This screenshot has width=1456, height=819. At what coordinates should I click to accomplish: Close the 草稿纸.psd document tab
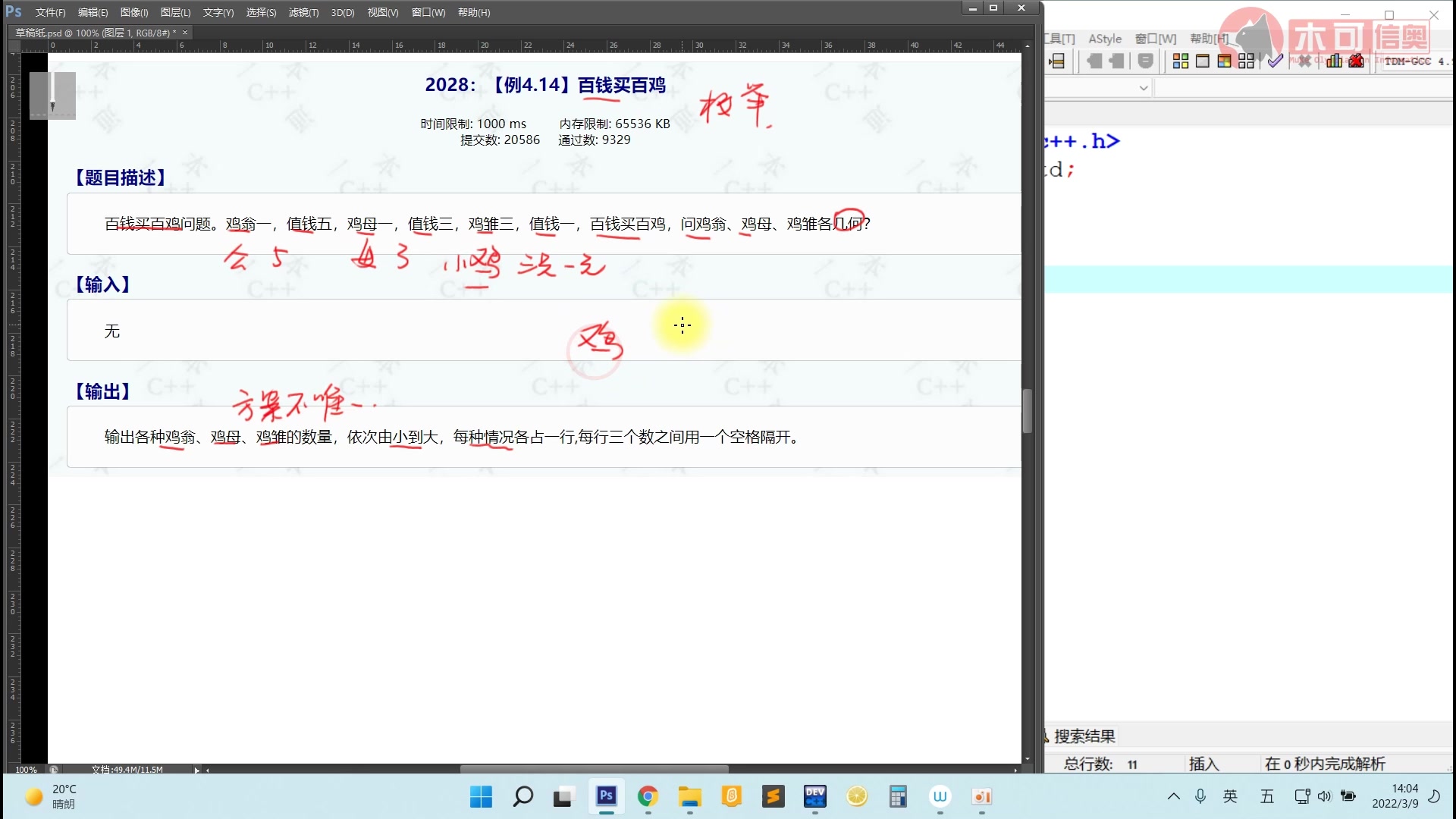coord(185,33)
